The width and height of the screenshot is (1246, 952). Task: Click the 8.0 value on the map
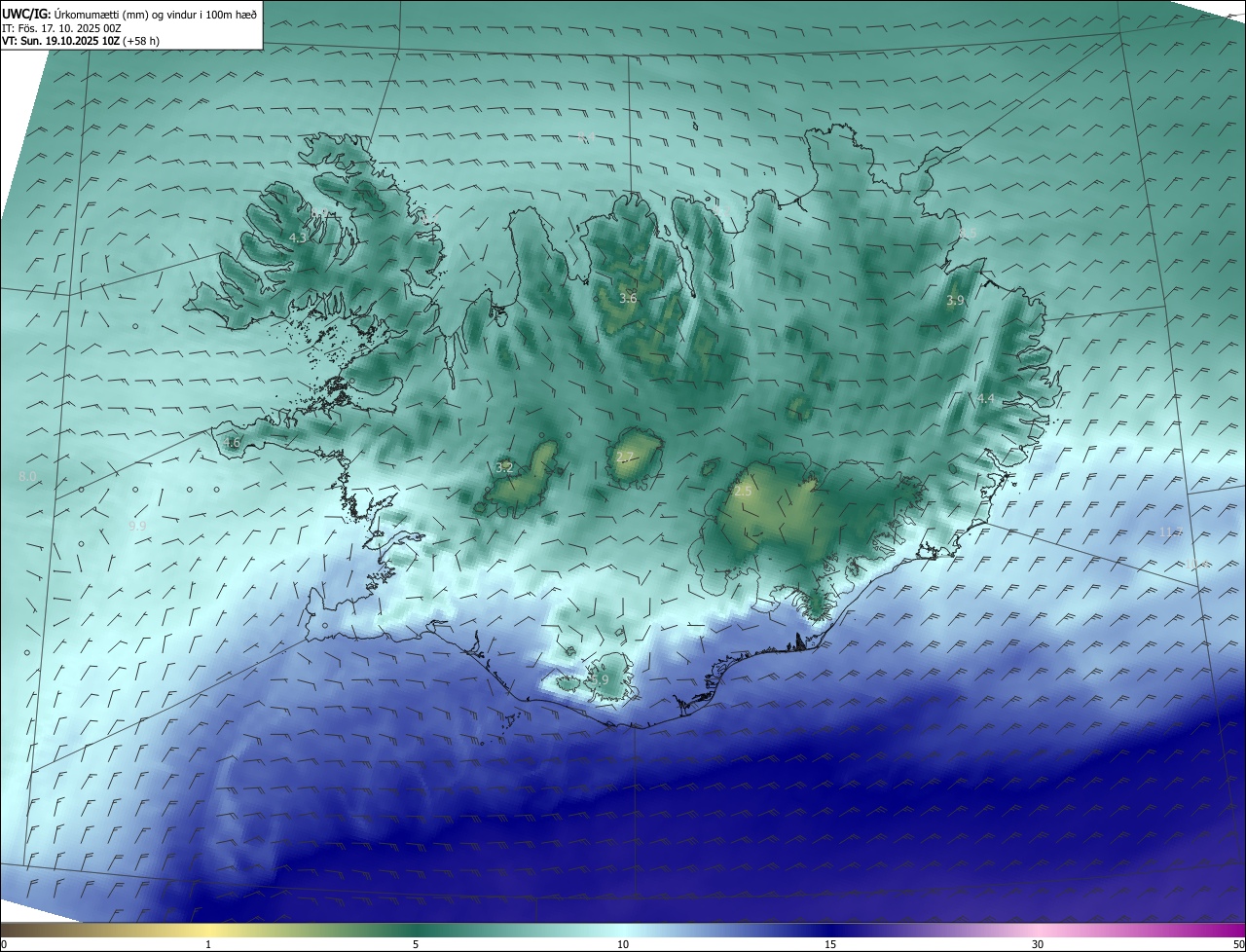click(x=27, y=476)
